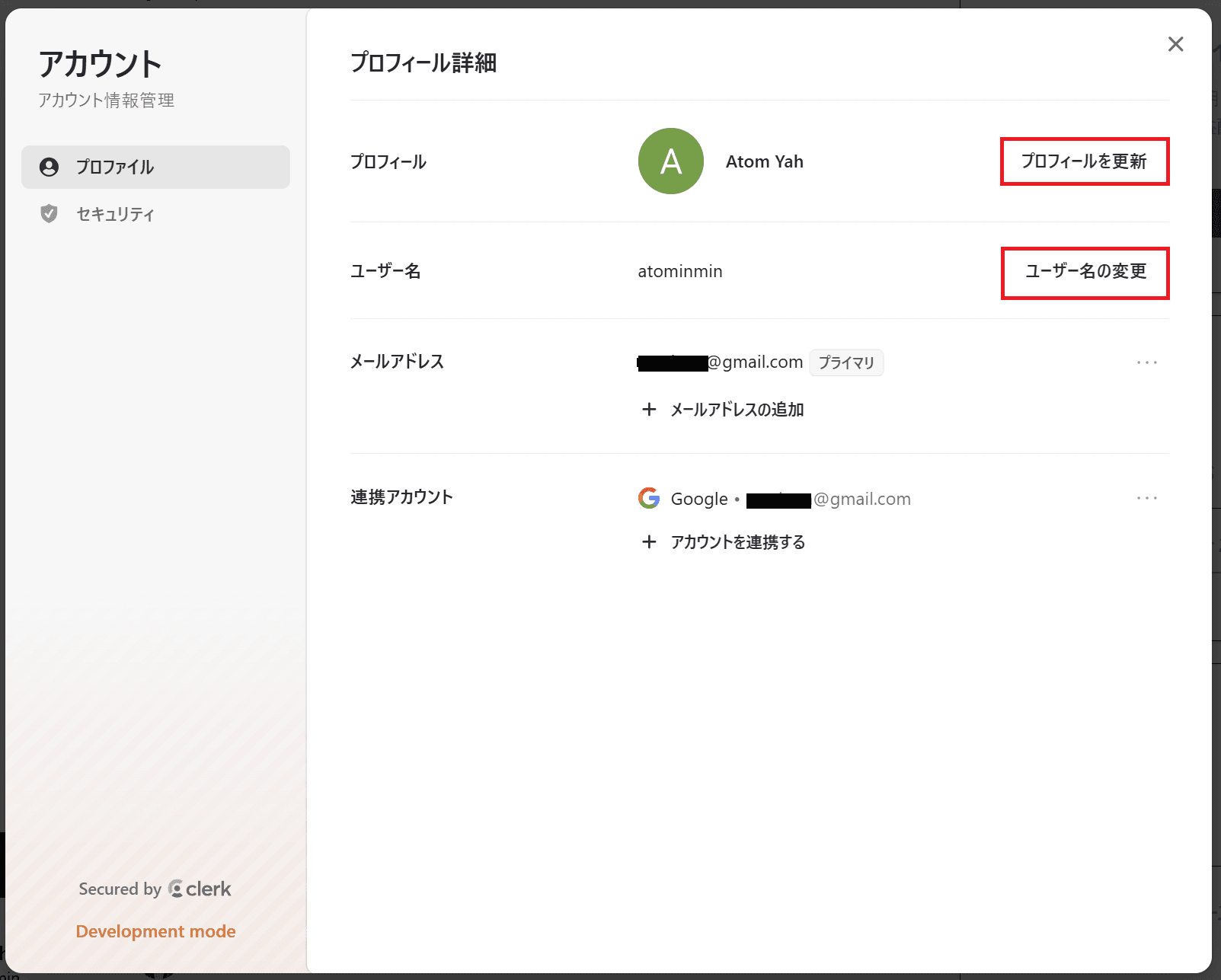Screen dimensions: 1221x980
Task: Click the plus icon for アカウントを連携する
Action: pos(649,541)
